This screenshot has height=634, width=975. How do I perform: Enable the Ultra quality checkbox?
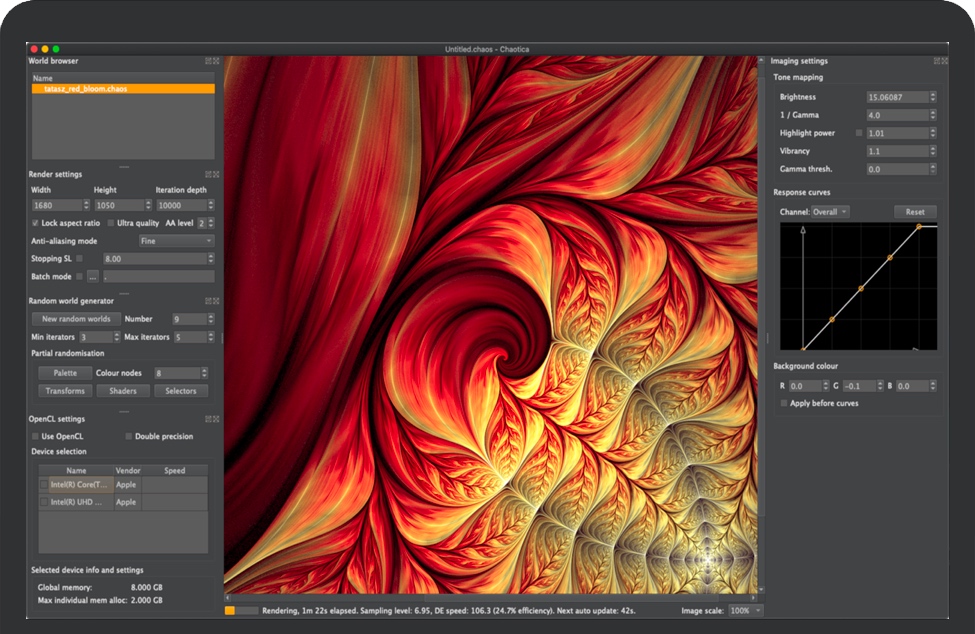click(x=111, y=223)
